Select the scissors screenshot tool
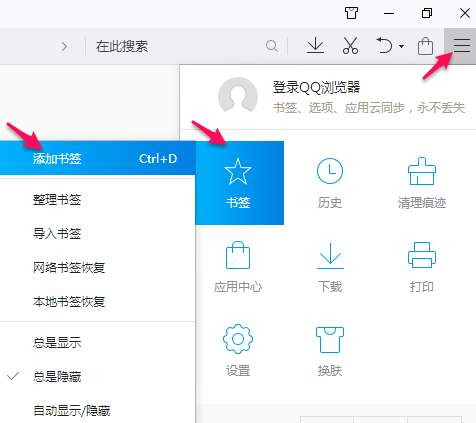This screenshot has width=476, height=423. tap(350, 46)
